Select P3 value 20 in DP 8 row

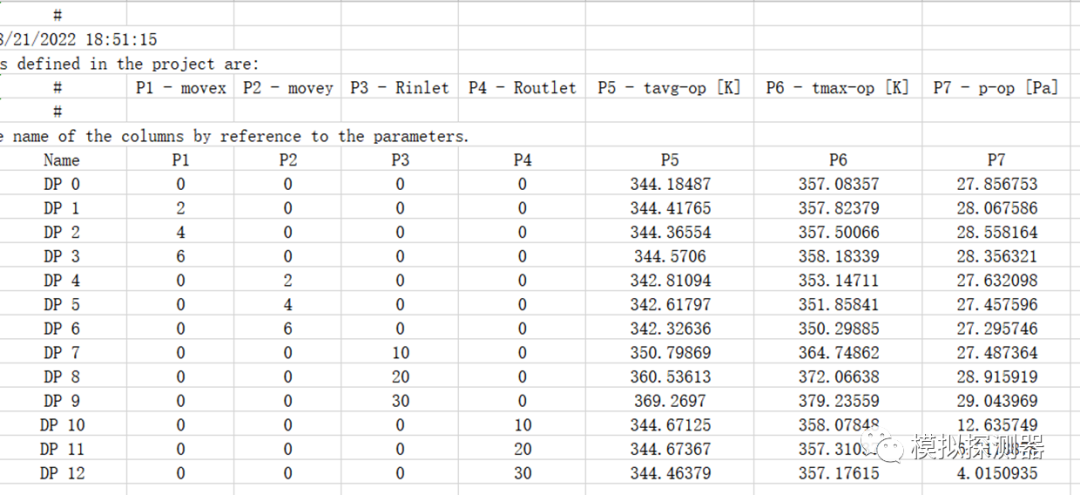[x=400, y=377]
